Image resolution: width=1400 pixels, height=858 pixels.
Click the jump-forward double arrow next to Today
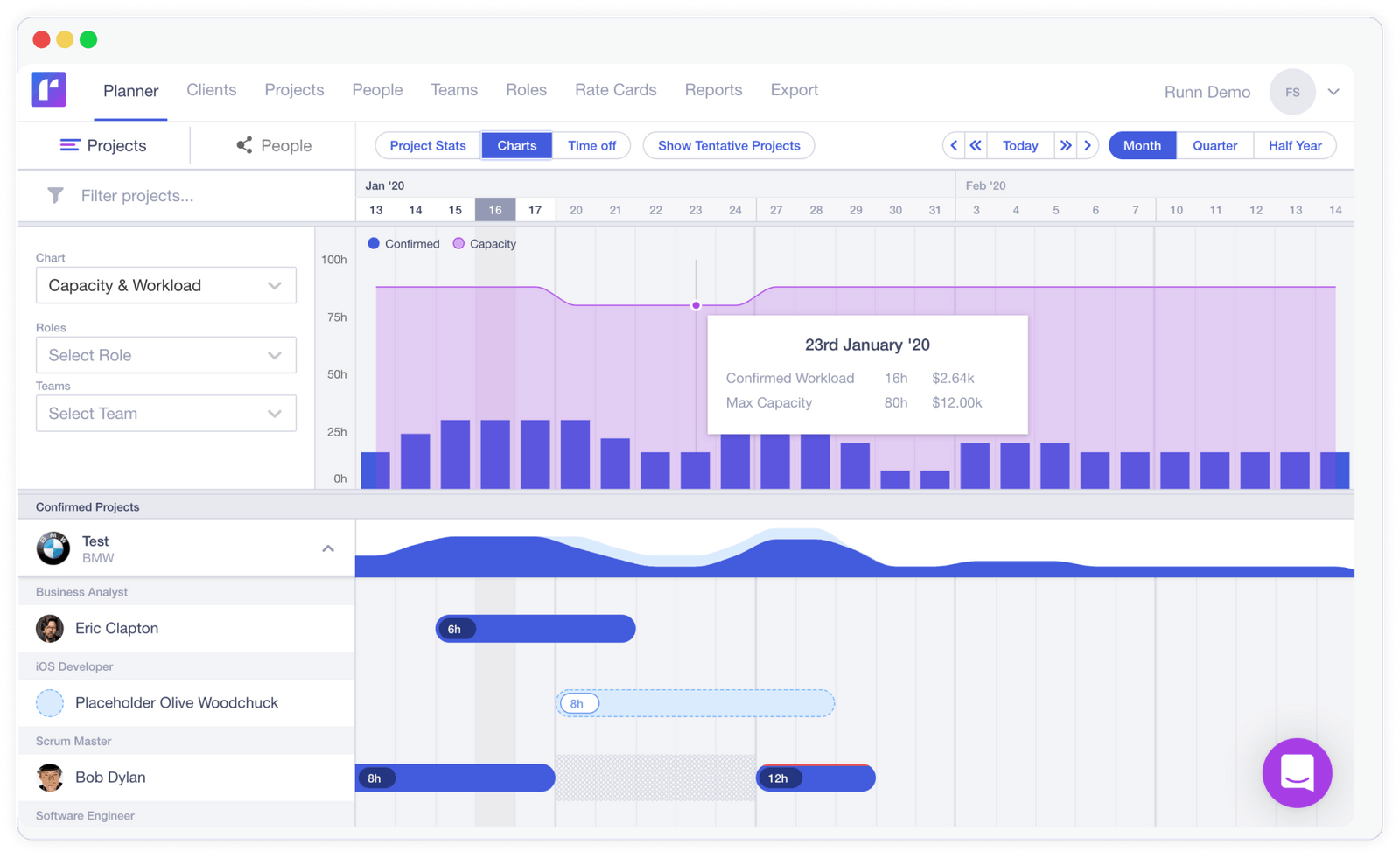click(1066, 145)
